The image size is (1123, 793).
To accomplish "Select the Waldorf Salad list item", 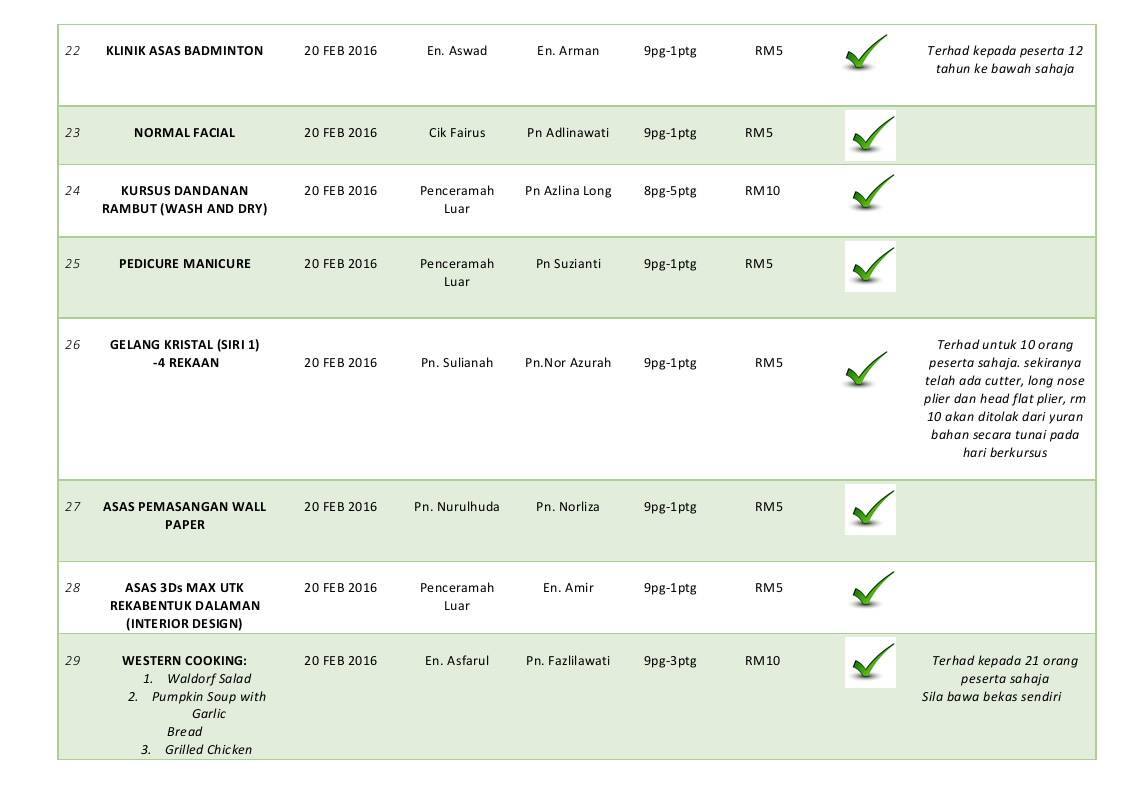I will 198,678.
